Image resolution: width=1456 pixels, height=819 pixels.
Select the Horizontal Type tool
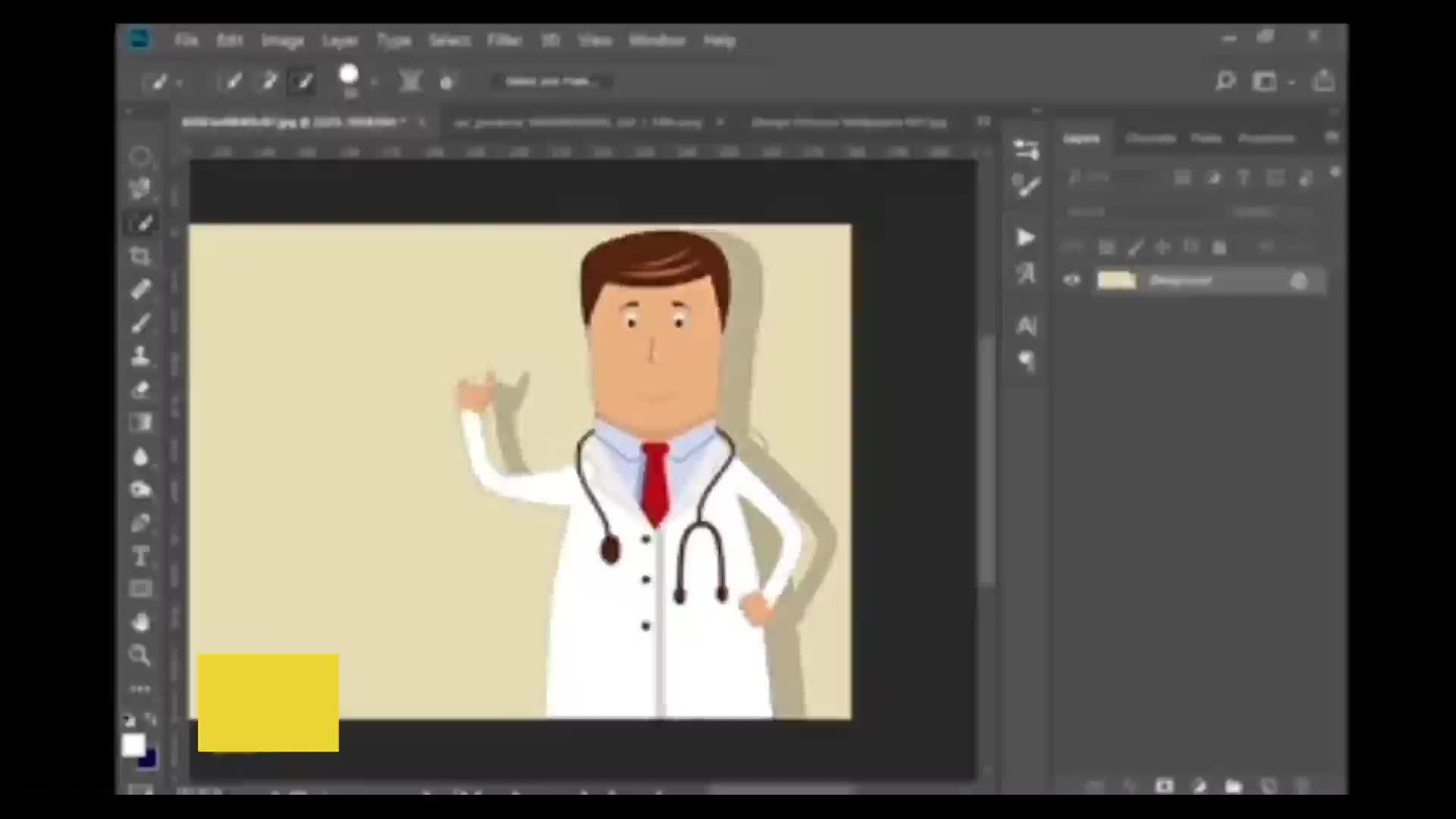pyautogui.click(x=140, y=557)
